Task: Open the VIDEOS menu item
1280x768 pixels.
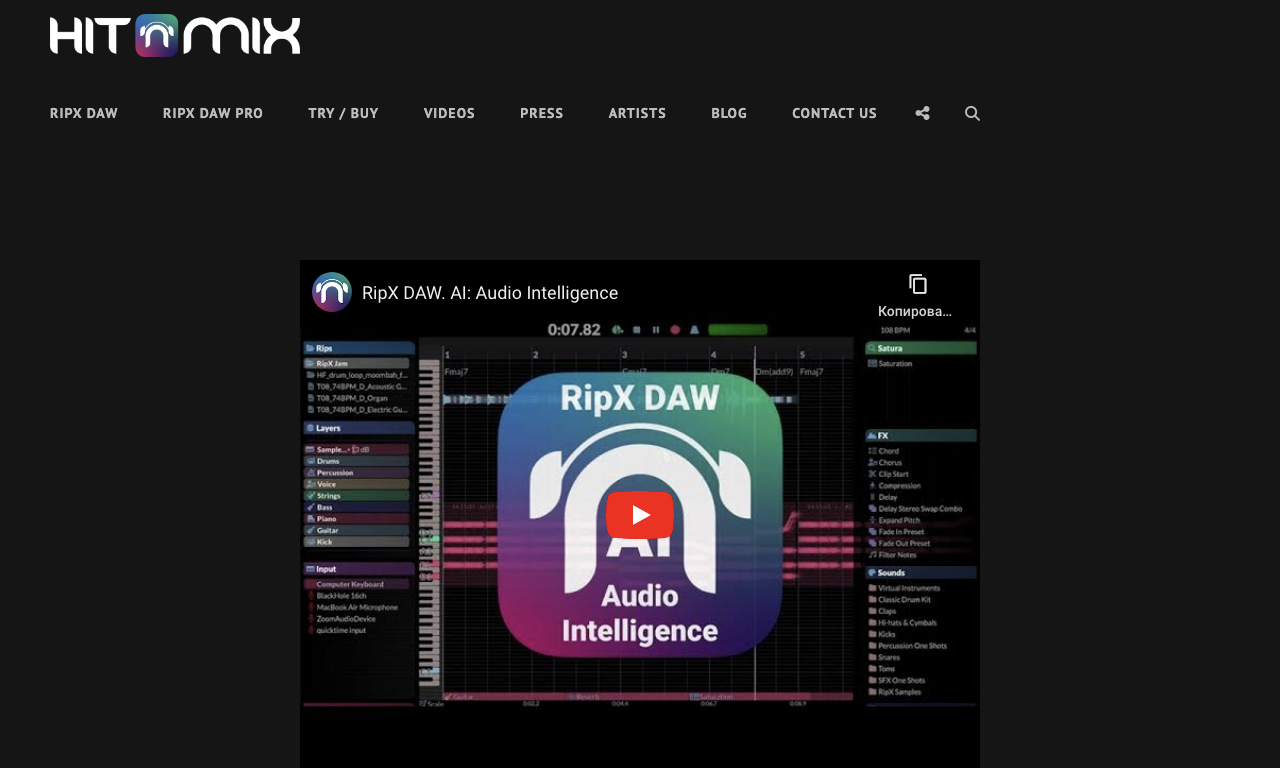Action: pos(449,113)
